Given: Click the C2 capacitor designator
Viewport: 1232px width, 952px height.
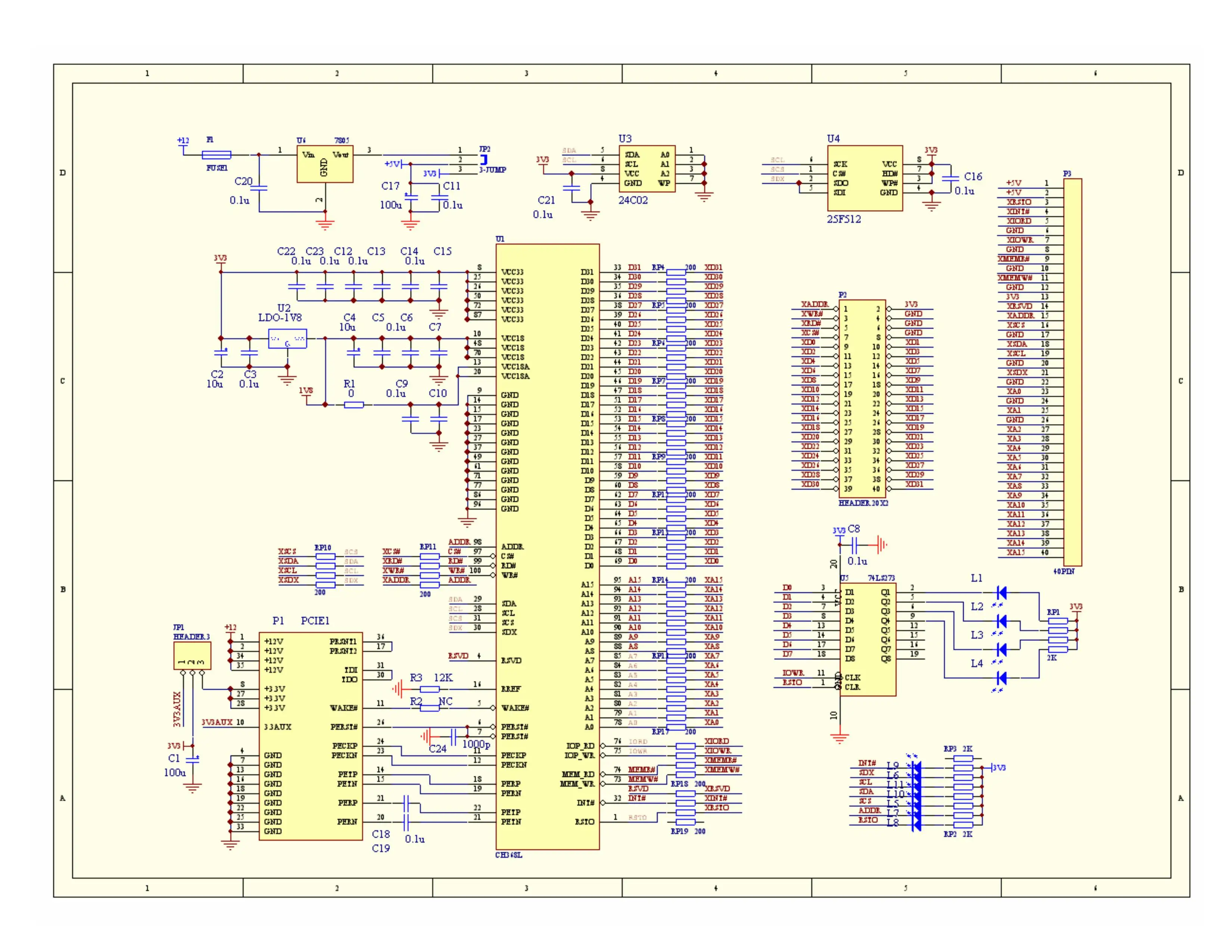Looking at the screenshot, I should coord(217,374).
